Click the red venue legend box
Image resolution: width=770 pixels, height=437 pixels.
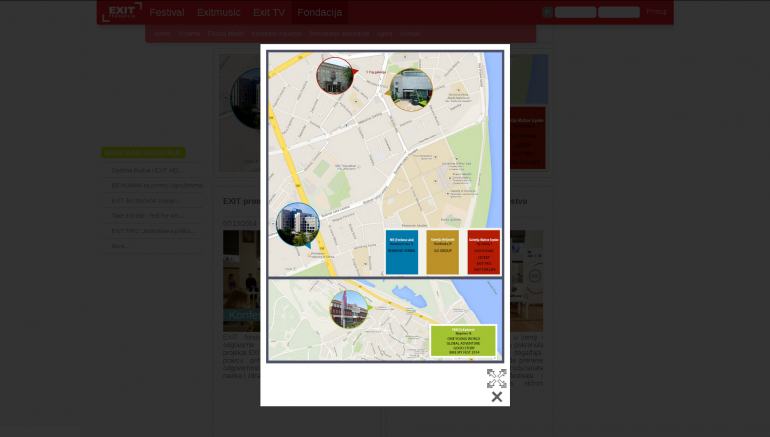click(483, 252)
